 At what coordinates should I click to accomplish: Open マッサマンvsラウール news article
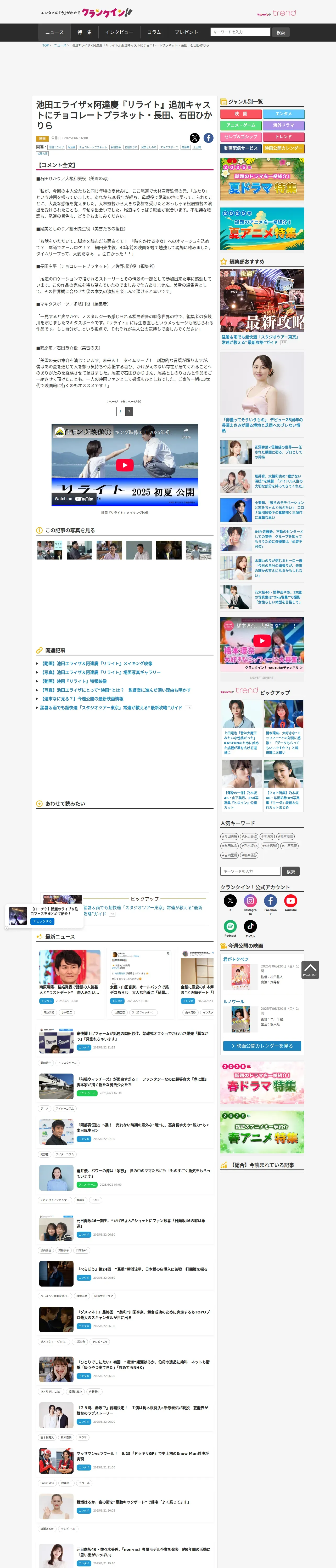tap(143, 1456)
